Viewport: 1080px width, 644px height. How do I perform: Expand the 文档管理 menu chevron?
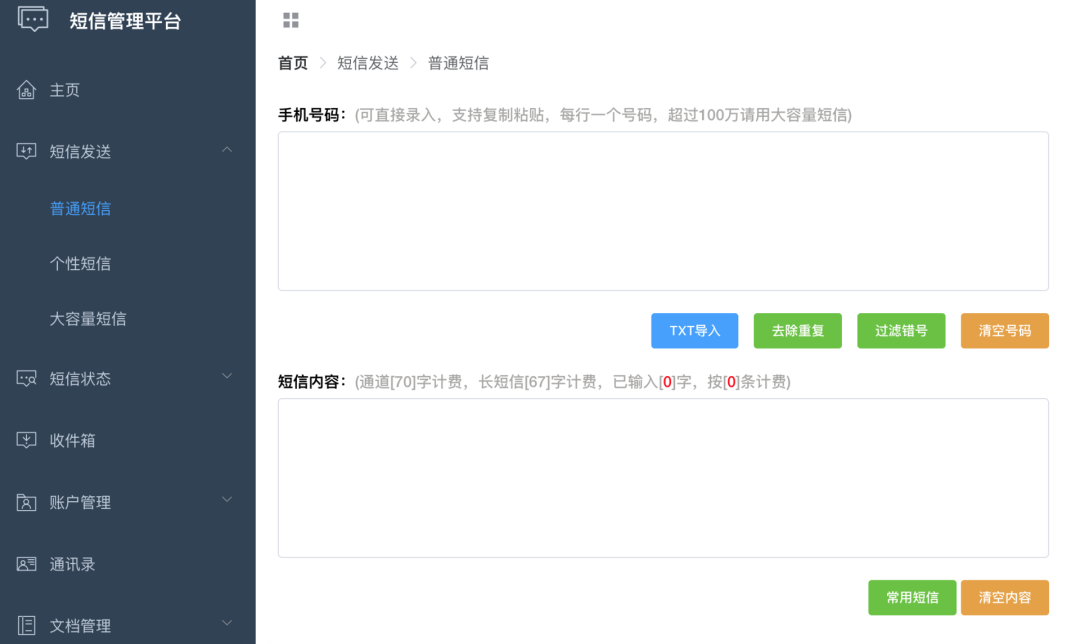pos(227,623)
